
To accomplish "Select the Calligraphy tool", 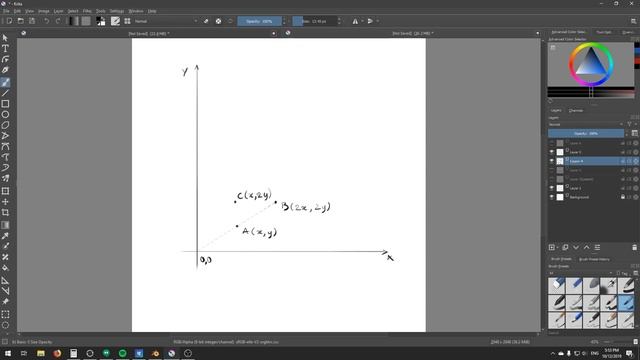I will tap(5, 70).
